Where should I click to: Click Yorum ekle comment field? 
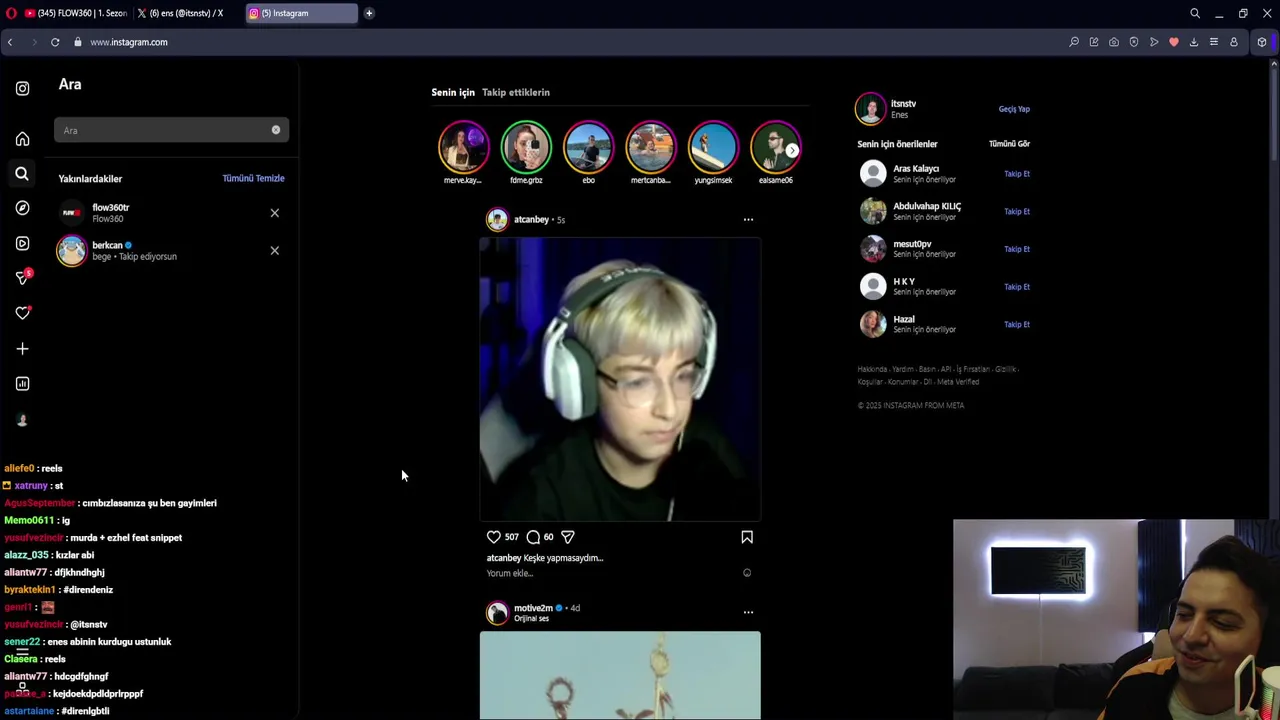pyautogui.click(x=510, y=573)
